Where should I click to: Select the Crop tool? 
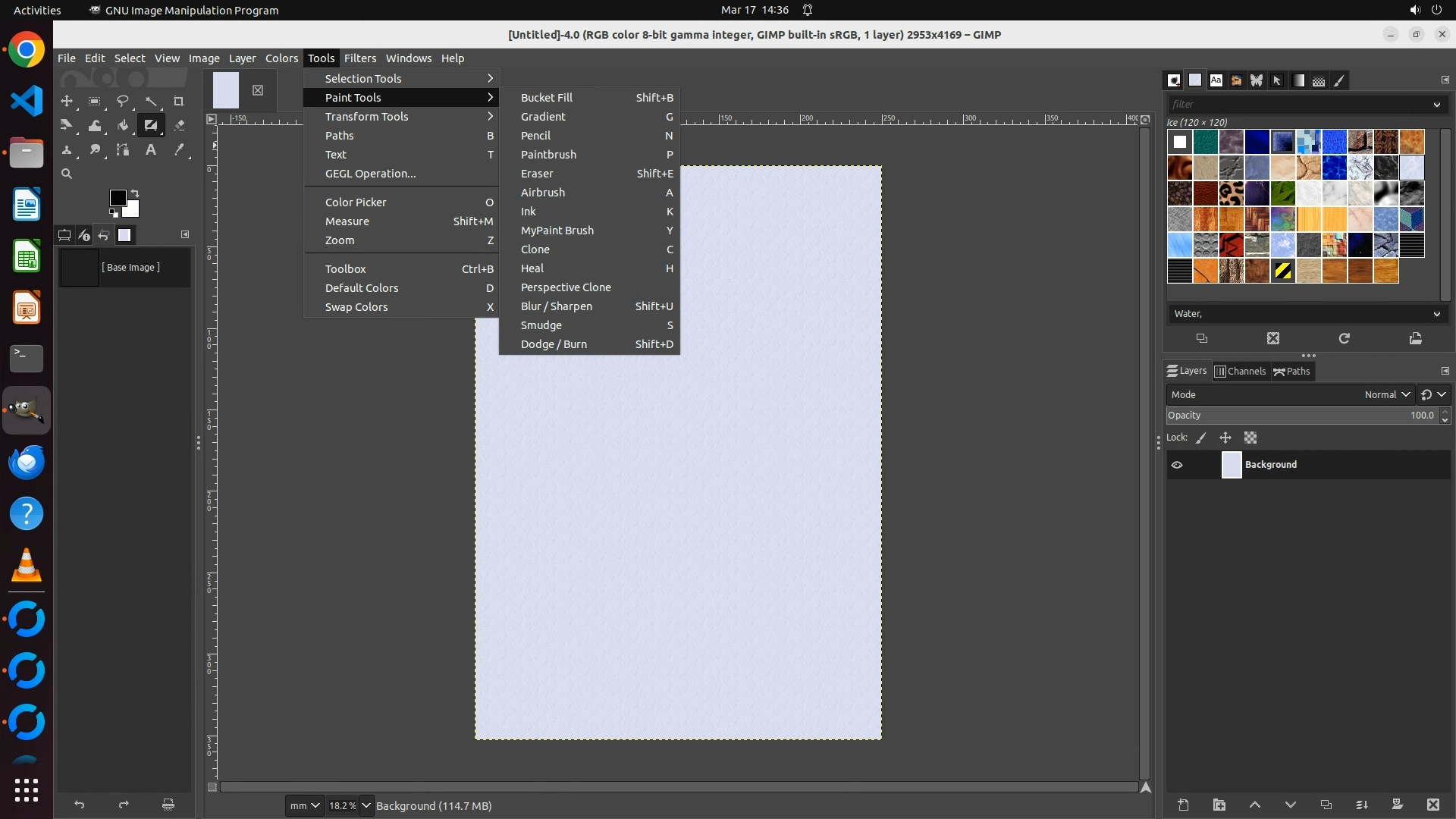[x=179, y=101]
